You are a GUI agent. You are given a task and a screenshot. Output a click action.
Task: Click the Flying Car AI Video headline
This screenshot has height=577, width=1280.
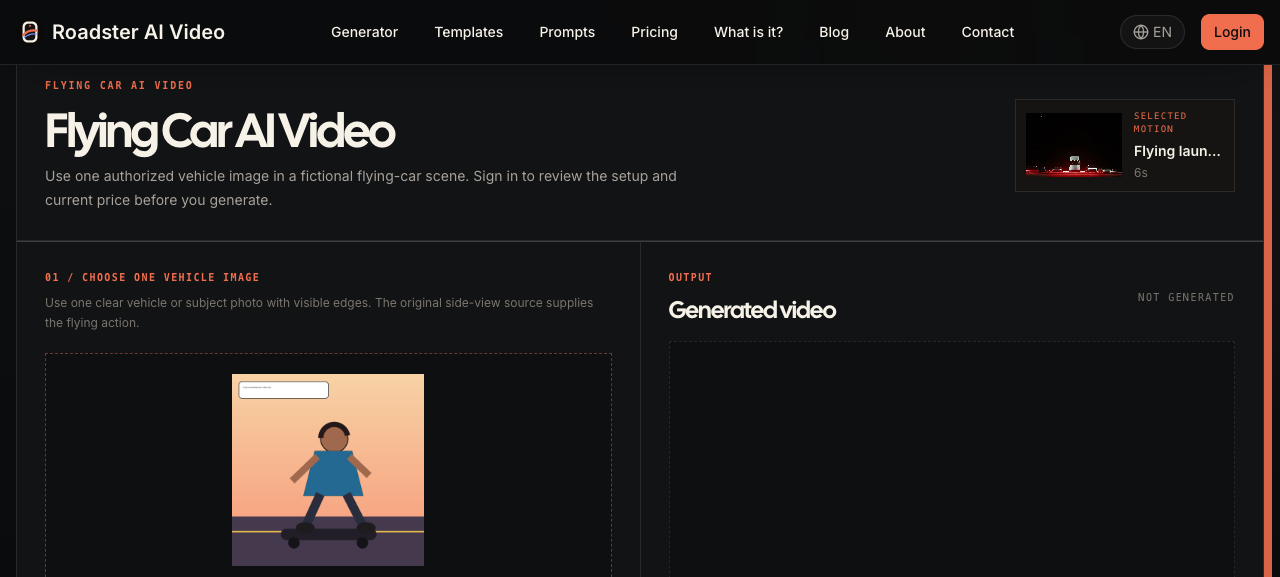click(x=220, y=131)
